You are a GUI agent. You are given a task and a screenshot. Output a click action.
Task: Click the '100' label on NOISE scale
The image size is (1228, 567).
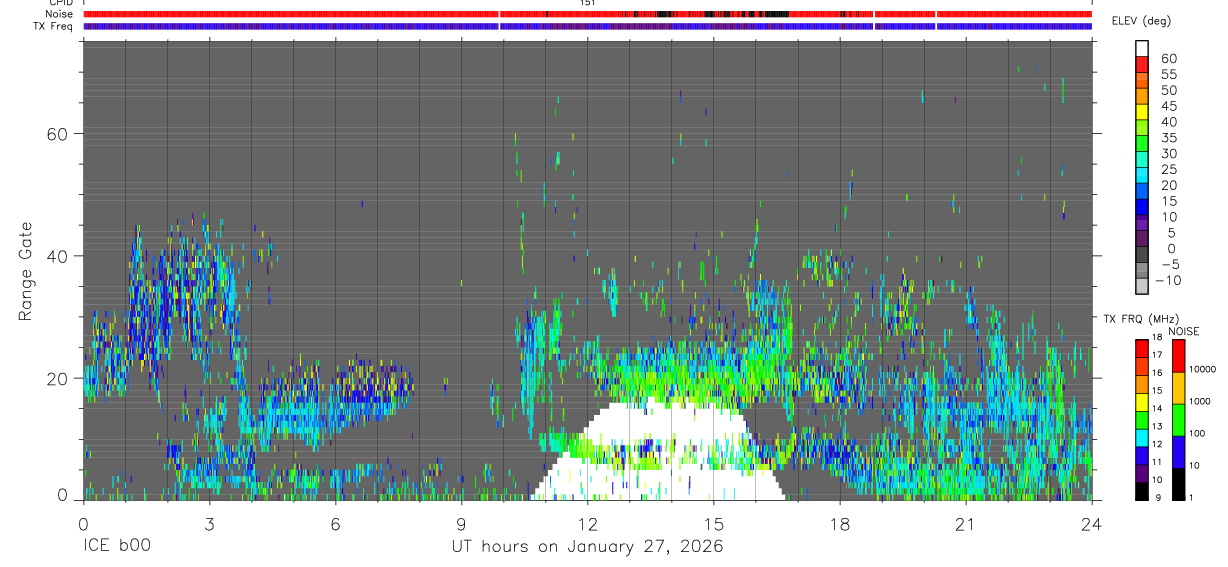pos(1197,433)
